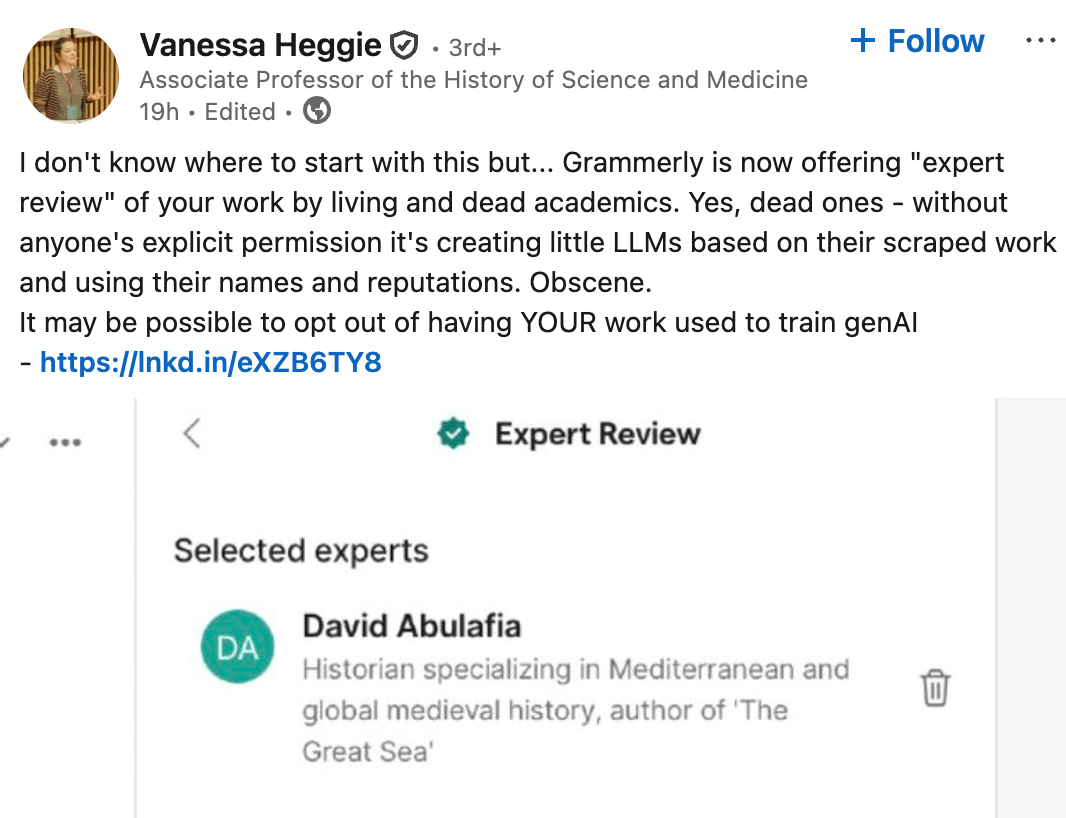Click the green Expert Review badge icon

tap(454, 434)
